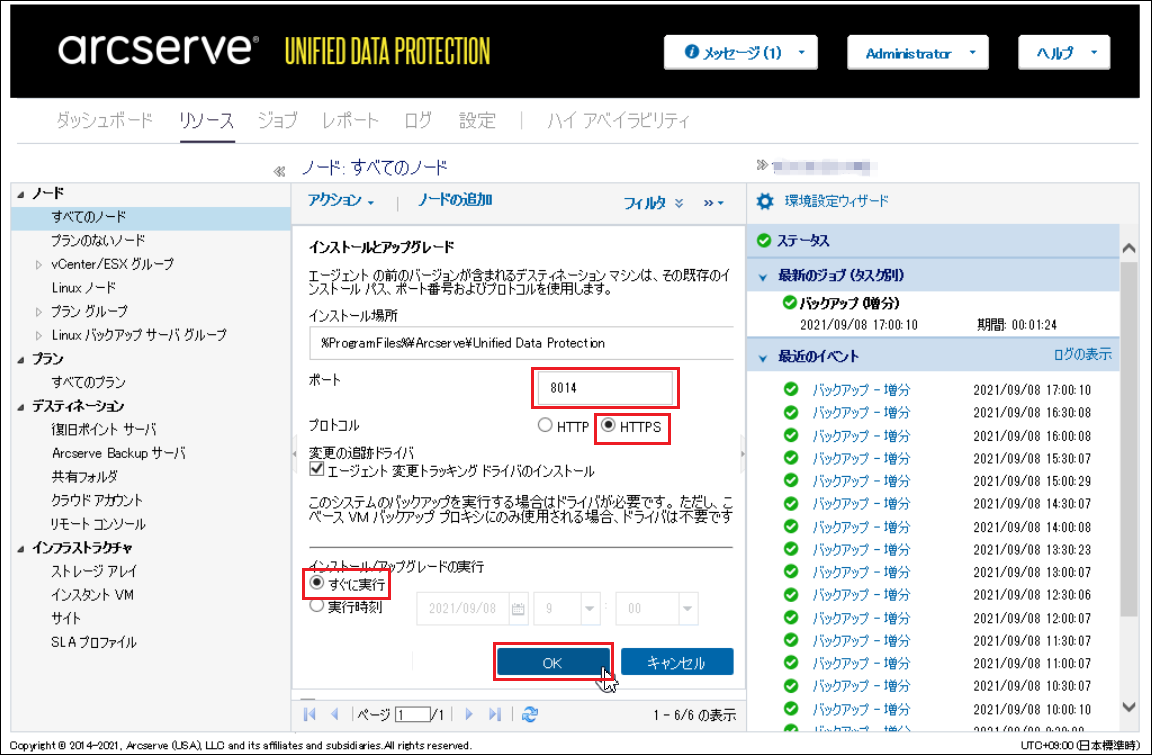Go to last page in the pager
This screenshot has width=1152, height=755.
[x=495, y=714]
